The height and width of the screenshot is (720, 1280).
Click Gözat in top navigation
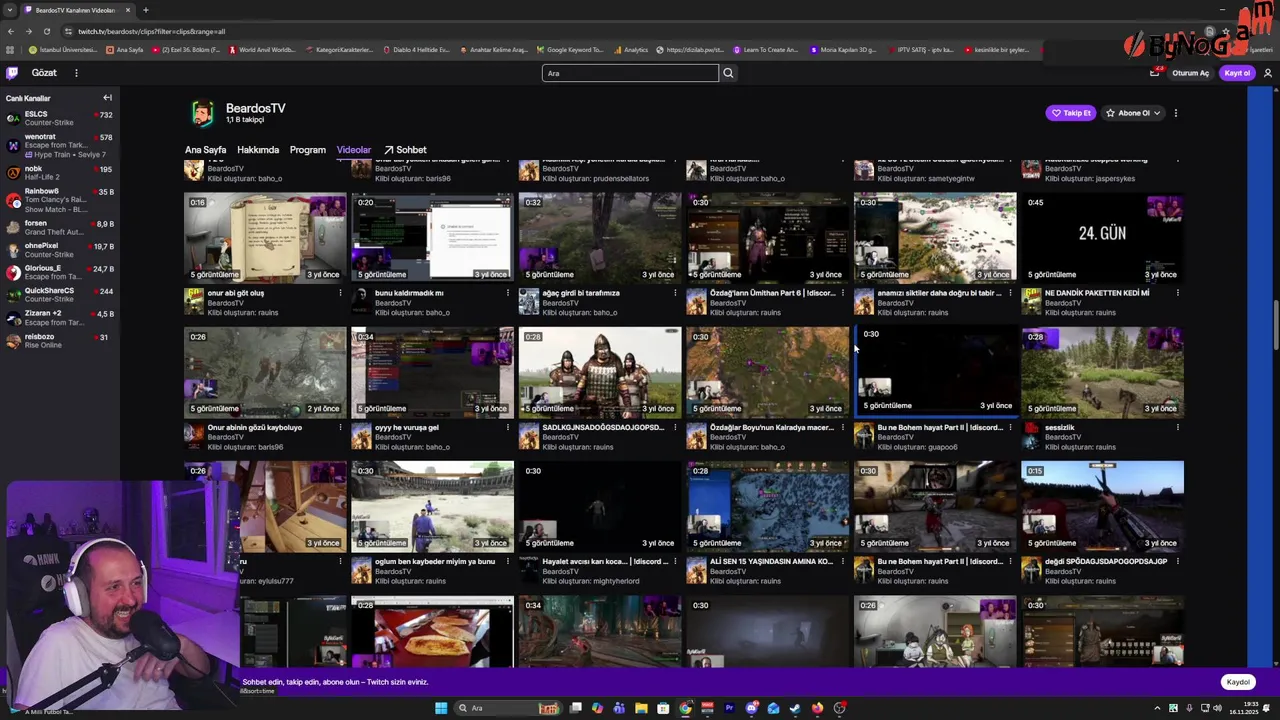click(44, 73)
